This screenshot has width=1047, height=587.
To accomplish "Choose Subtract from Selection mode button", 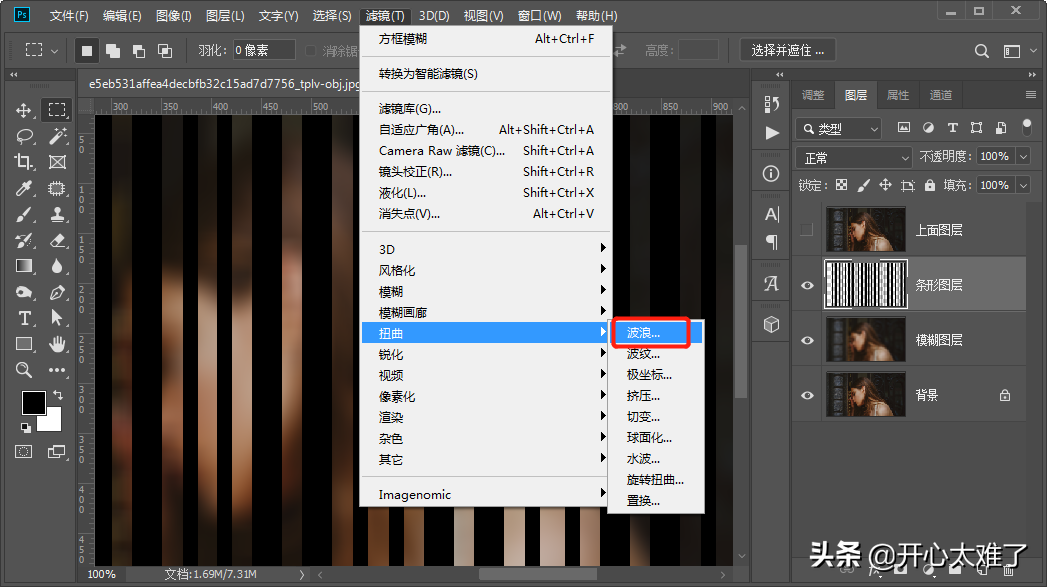I will [x=139, y=51].
